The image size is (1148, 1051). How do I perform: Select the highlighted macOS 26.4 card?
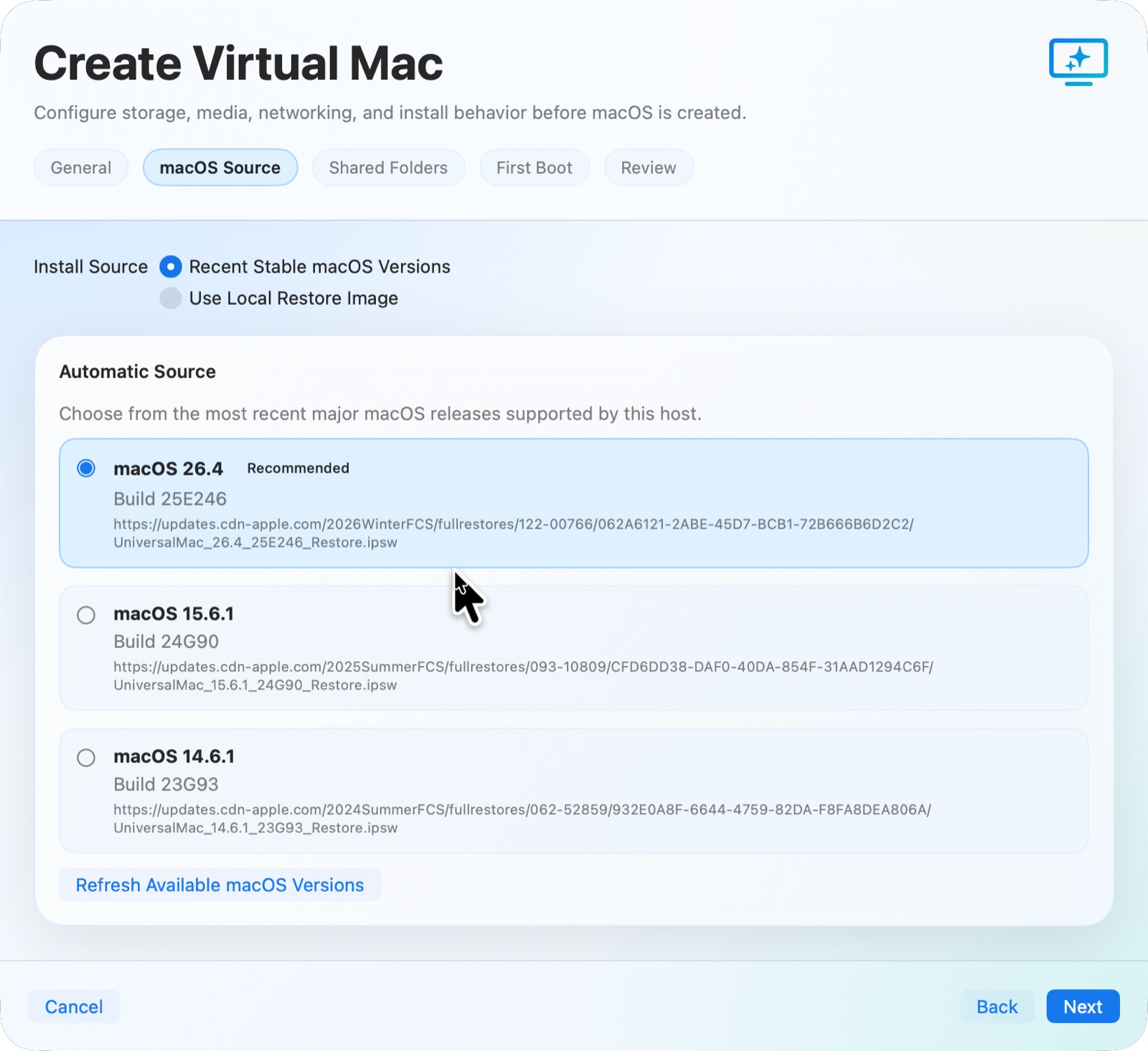click(x=574, y=502)
